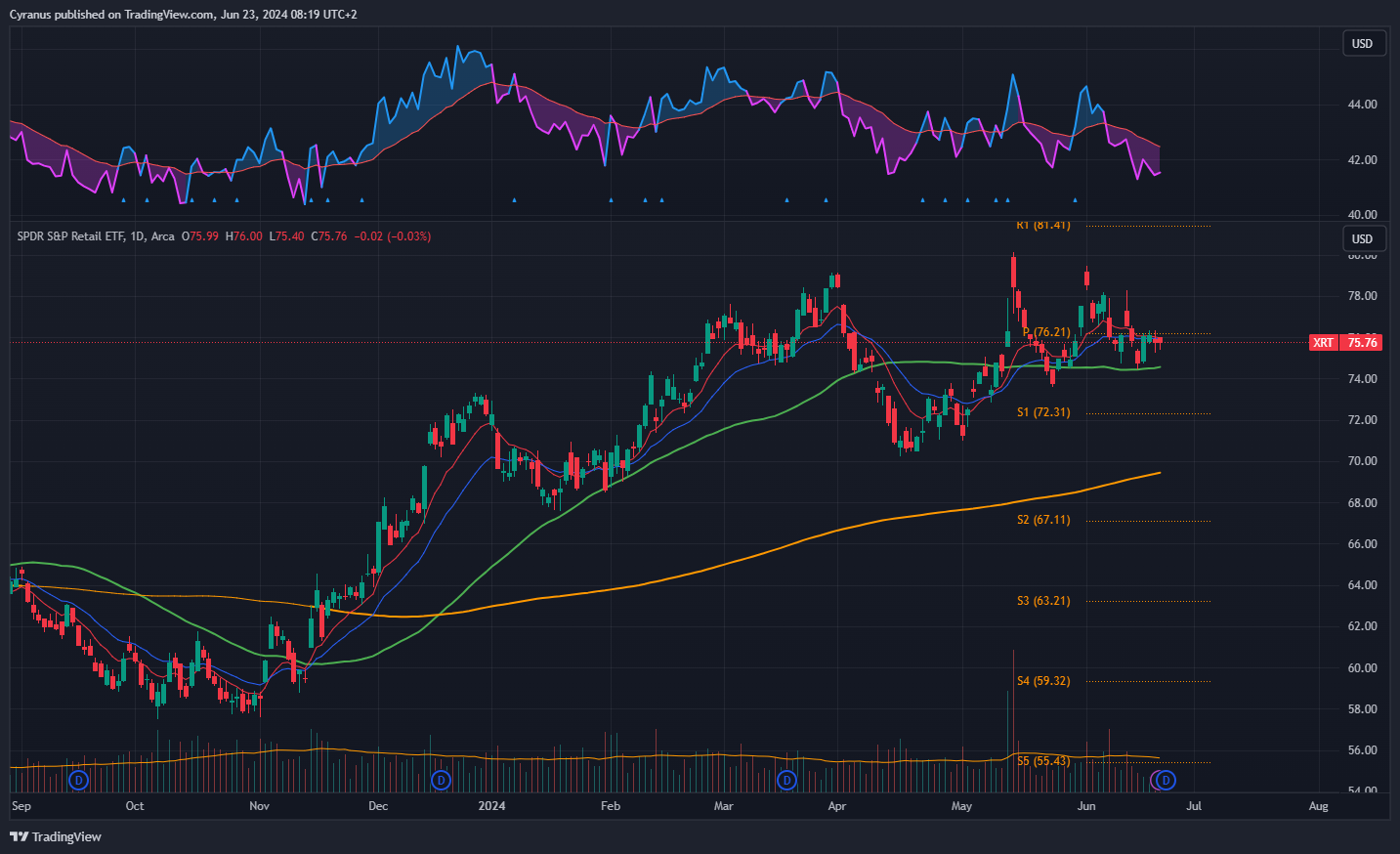Click the Sep label on the time axis

pyautogui.click(x=21, y=806)
